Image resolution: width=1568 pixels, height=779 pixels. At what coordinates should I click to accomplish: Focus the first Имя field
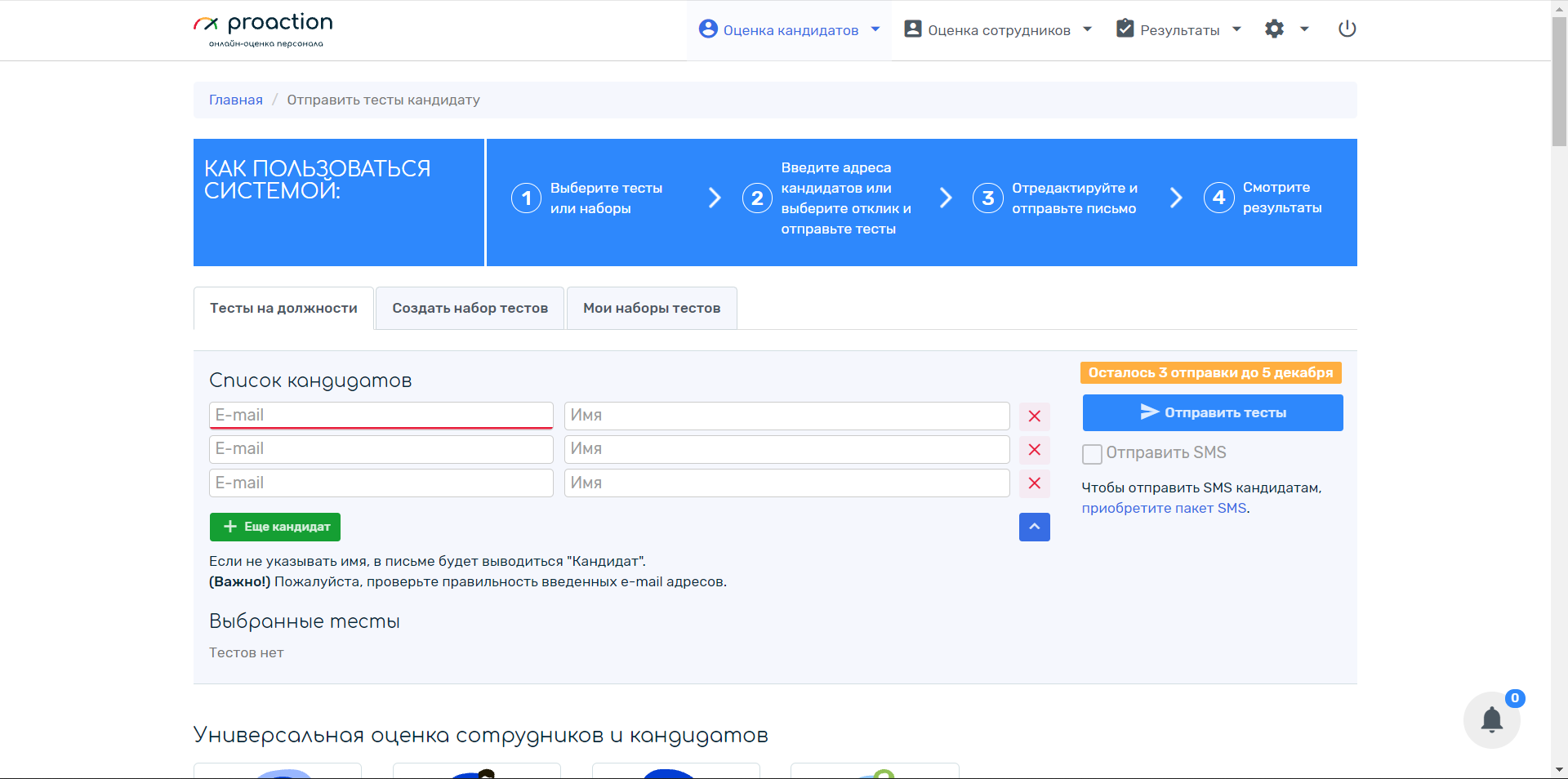(787, 416)
